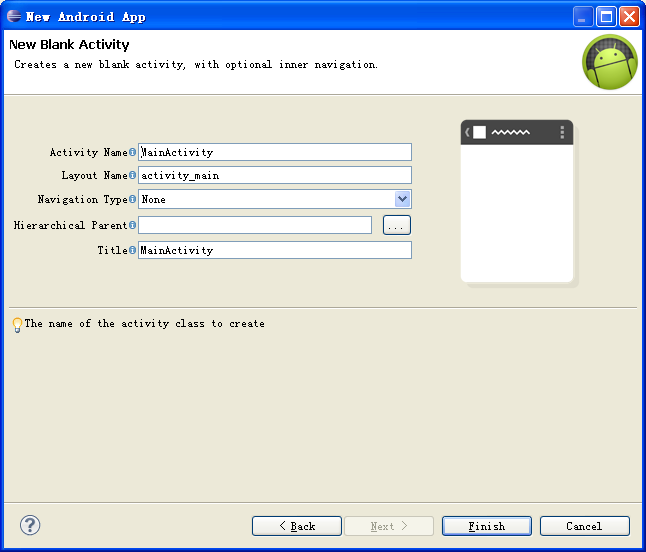Click the back chevron in the preview action bar

point(467,132)
